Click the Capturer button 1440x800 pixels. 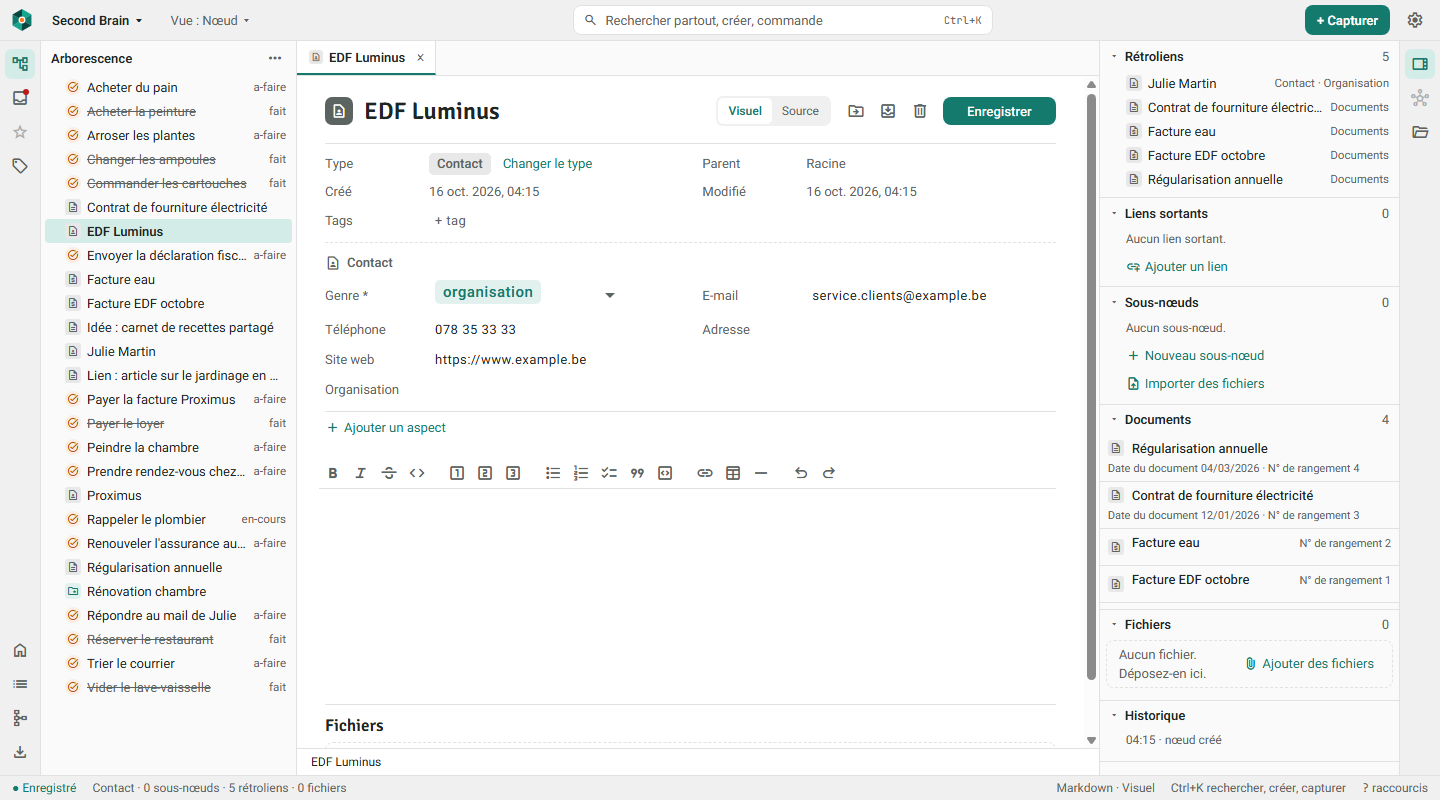click(1347, 20)
